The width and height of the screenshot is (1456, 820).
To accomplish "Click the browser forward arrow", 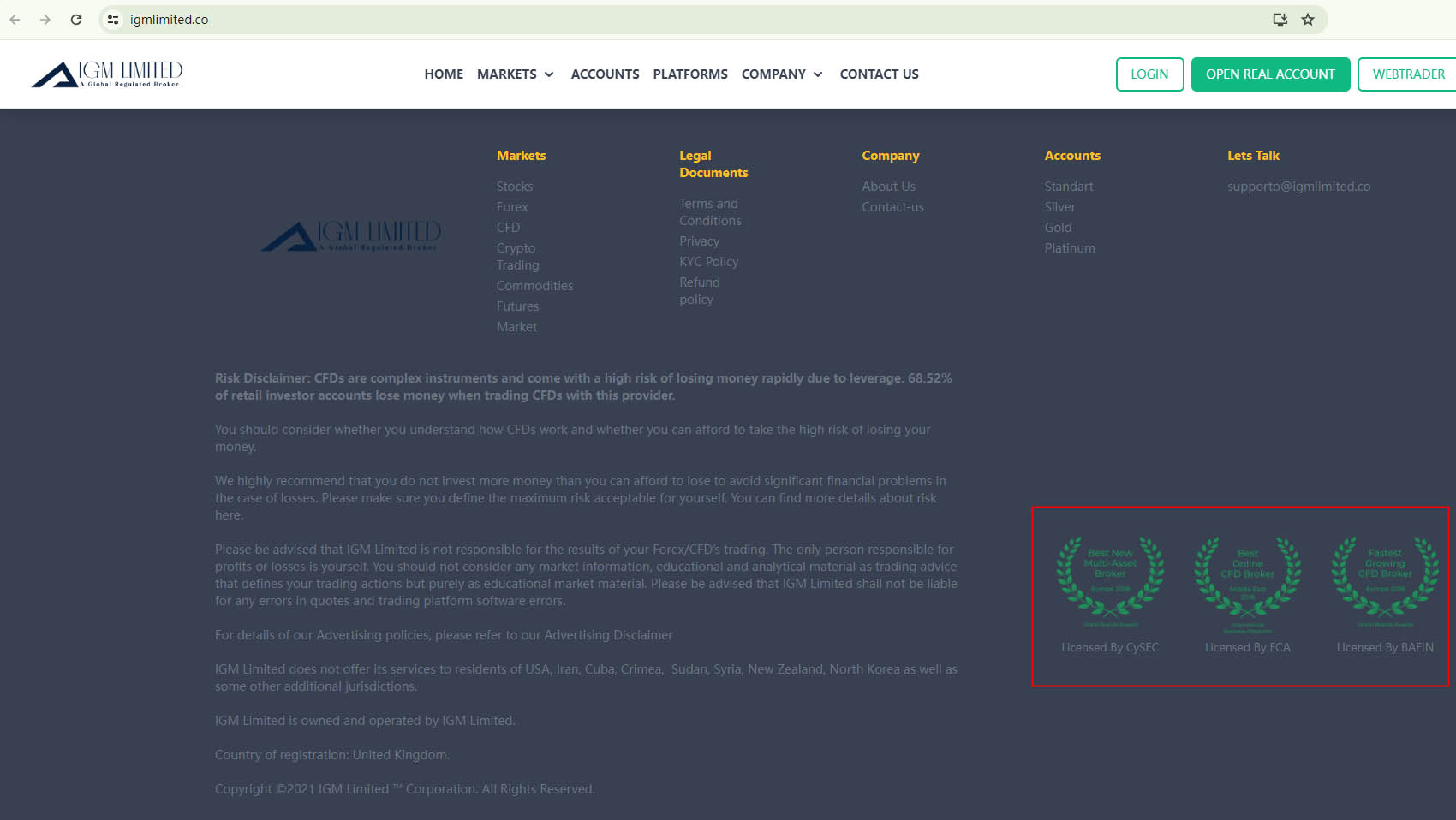I will pyautogui.click(x=45, y=20).
